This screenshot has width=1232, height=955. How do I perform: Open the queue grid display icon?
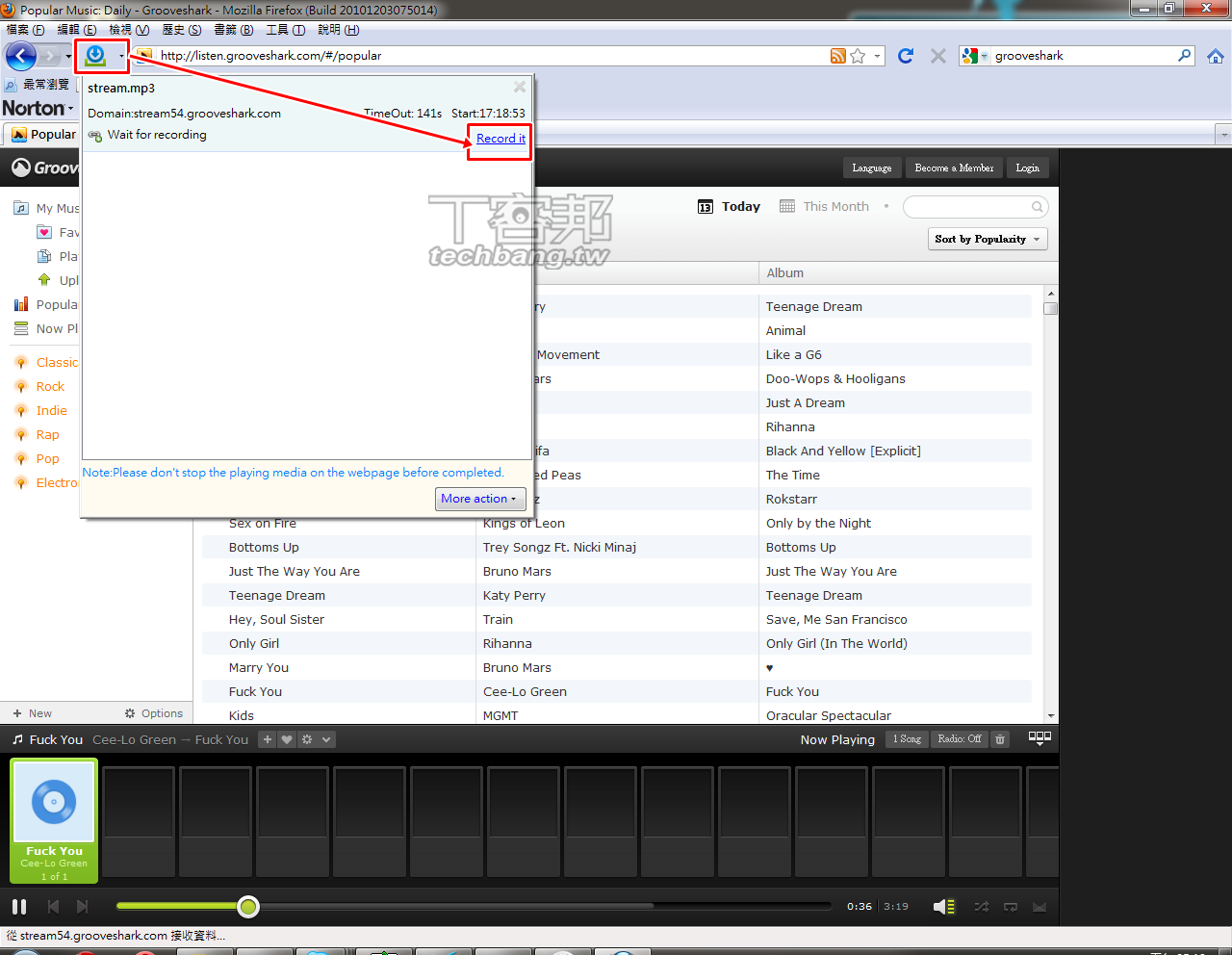click(x=1039, y=739)
